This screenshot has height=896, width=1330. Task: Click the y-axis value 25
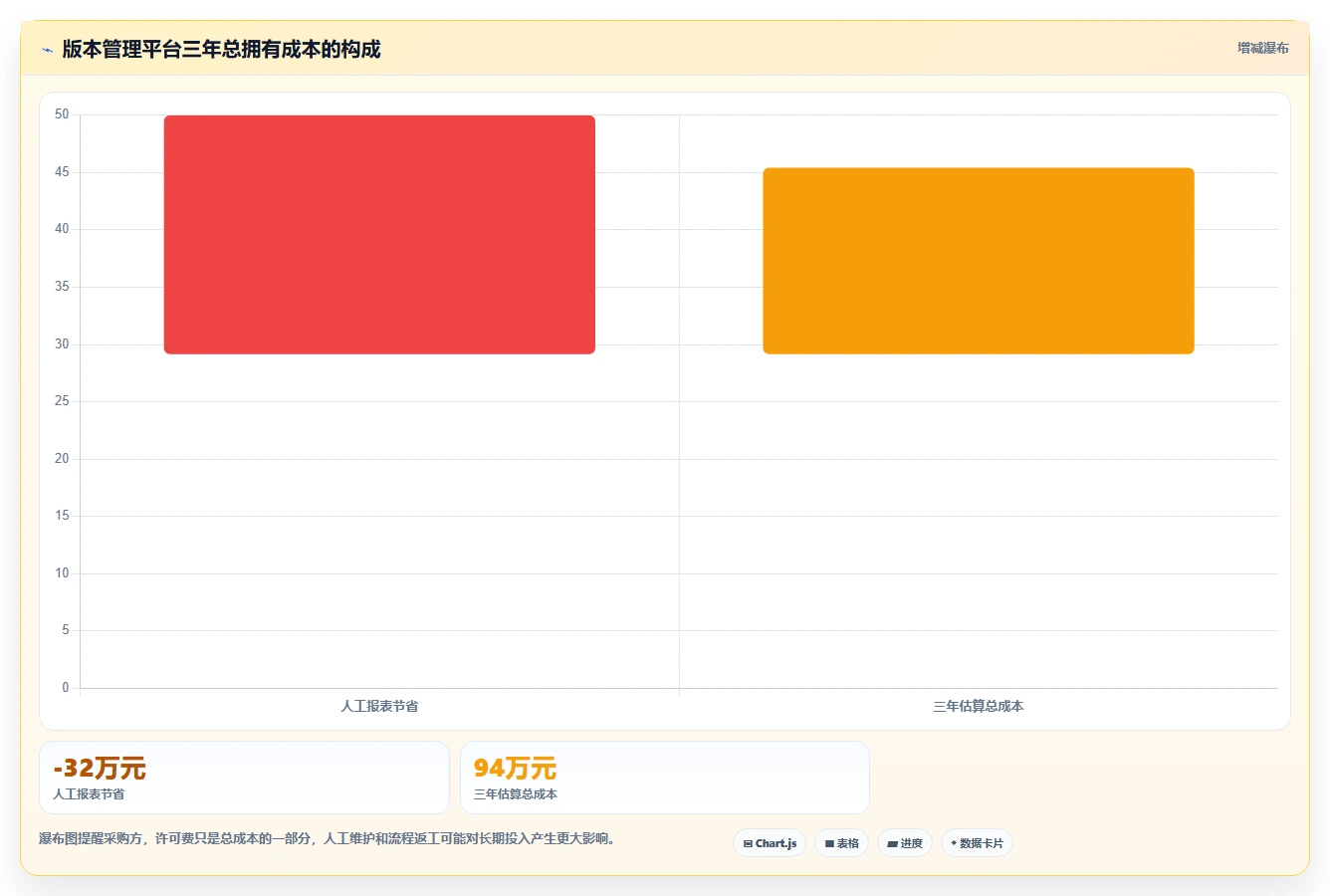pyautogui.click(x=62, y=401)
